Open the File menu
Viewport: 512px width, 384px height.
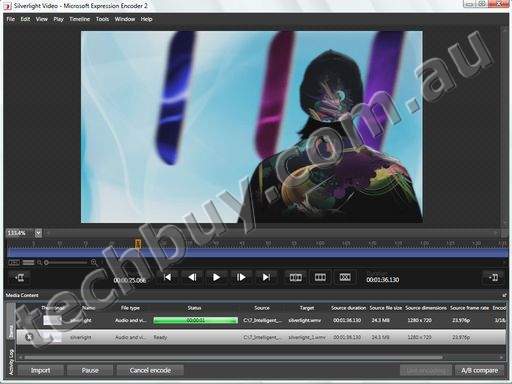tap(10, 19)
